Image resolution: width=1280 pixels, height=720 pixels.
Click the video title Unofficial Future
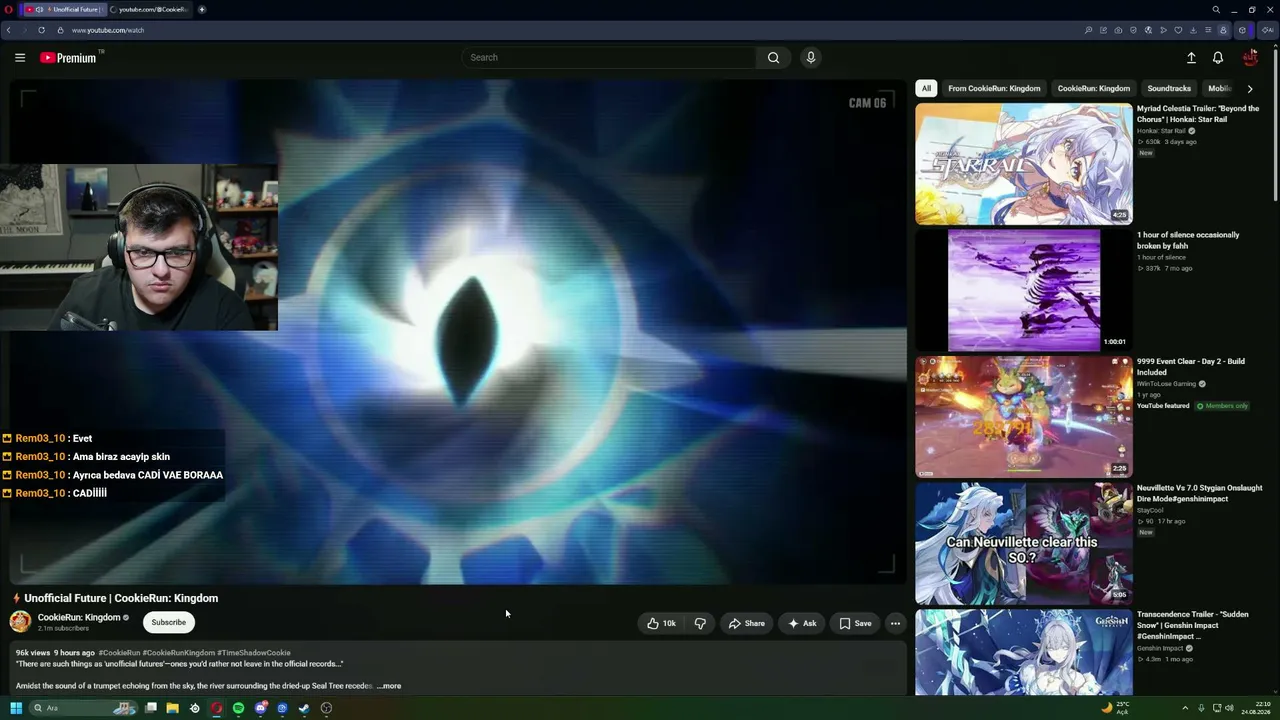[121, 598]
